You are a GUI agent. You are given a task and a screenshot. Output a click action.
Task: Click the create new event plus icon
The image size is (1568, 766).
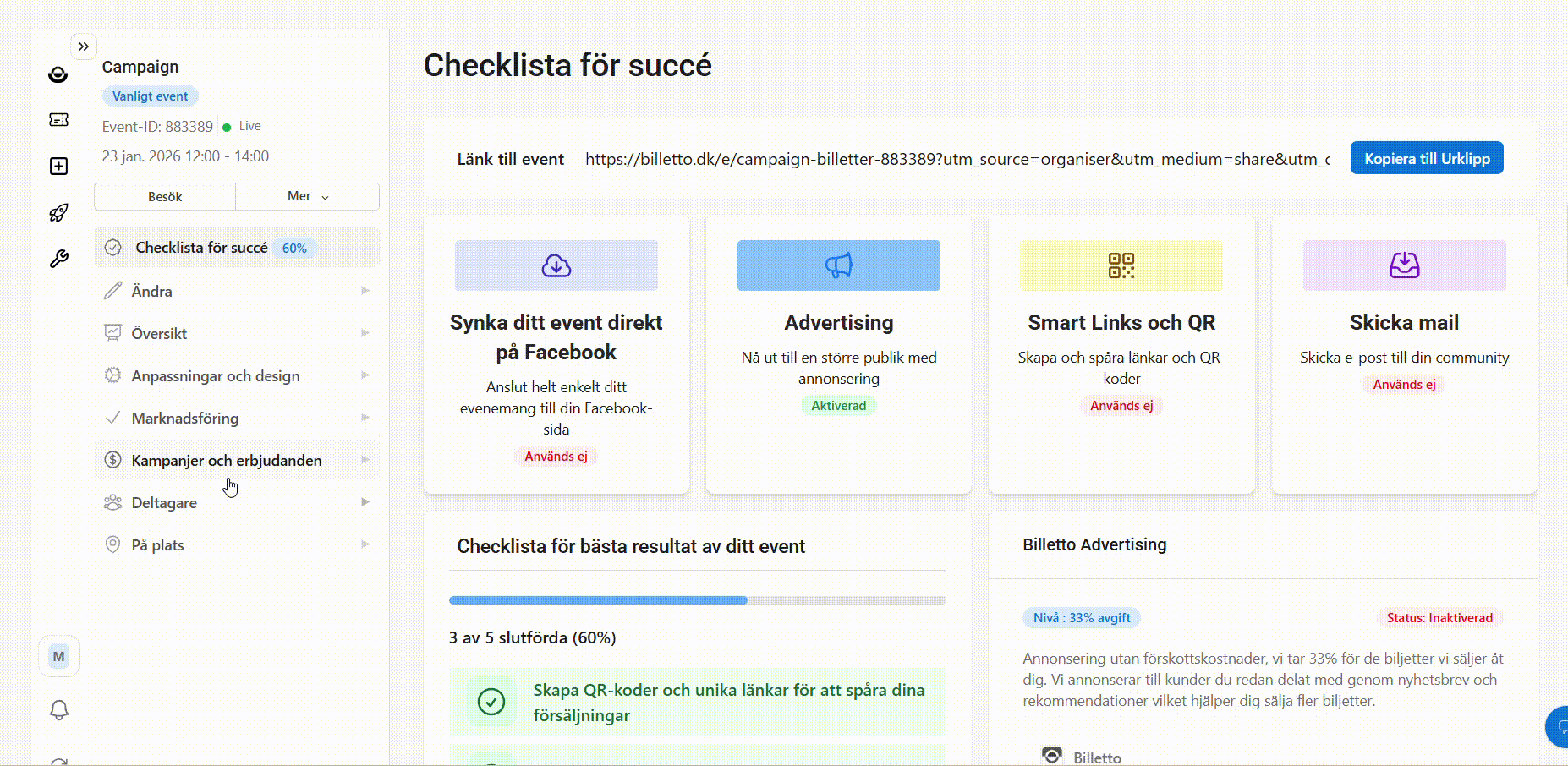(x=58, y=166)
